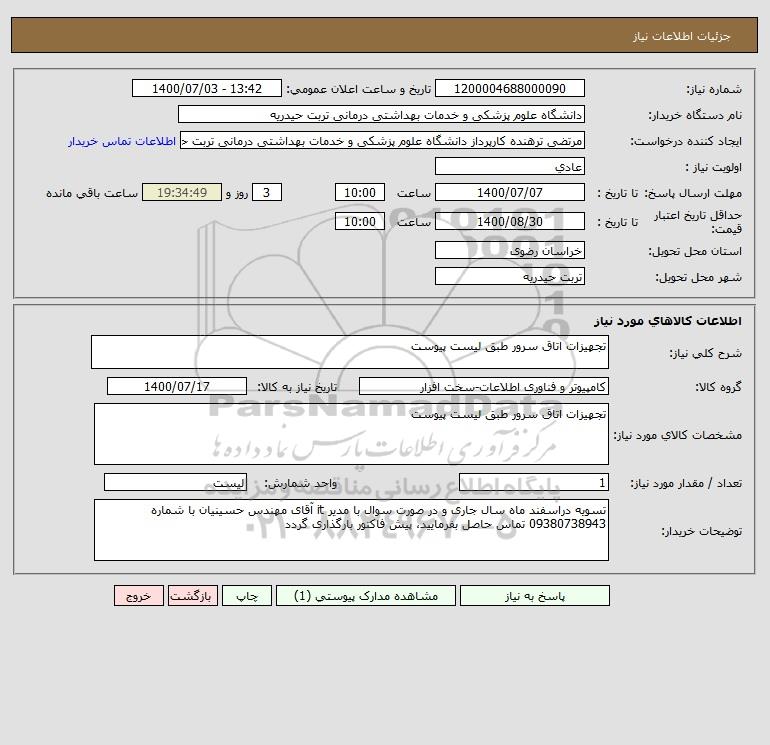Click label استان محل تحویل

tap(695, 251)
